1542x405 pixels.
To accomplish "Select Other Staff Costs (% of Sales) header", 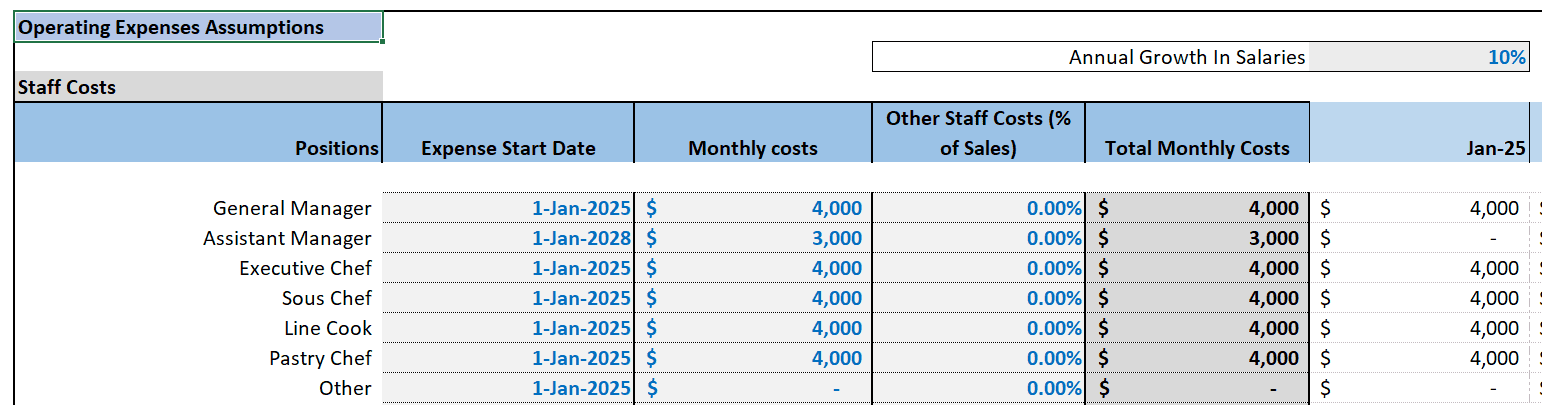I will [978, 133].
